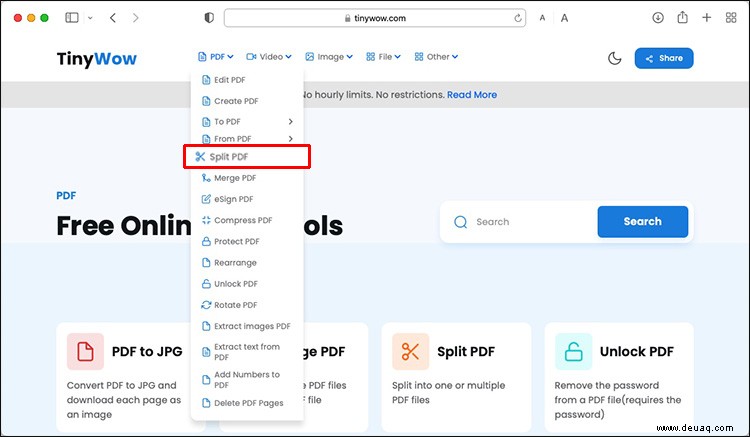Select Extract images PDF menu item
Screen dimensions: 750x437
tap(247, 326)
